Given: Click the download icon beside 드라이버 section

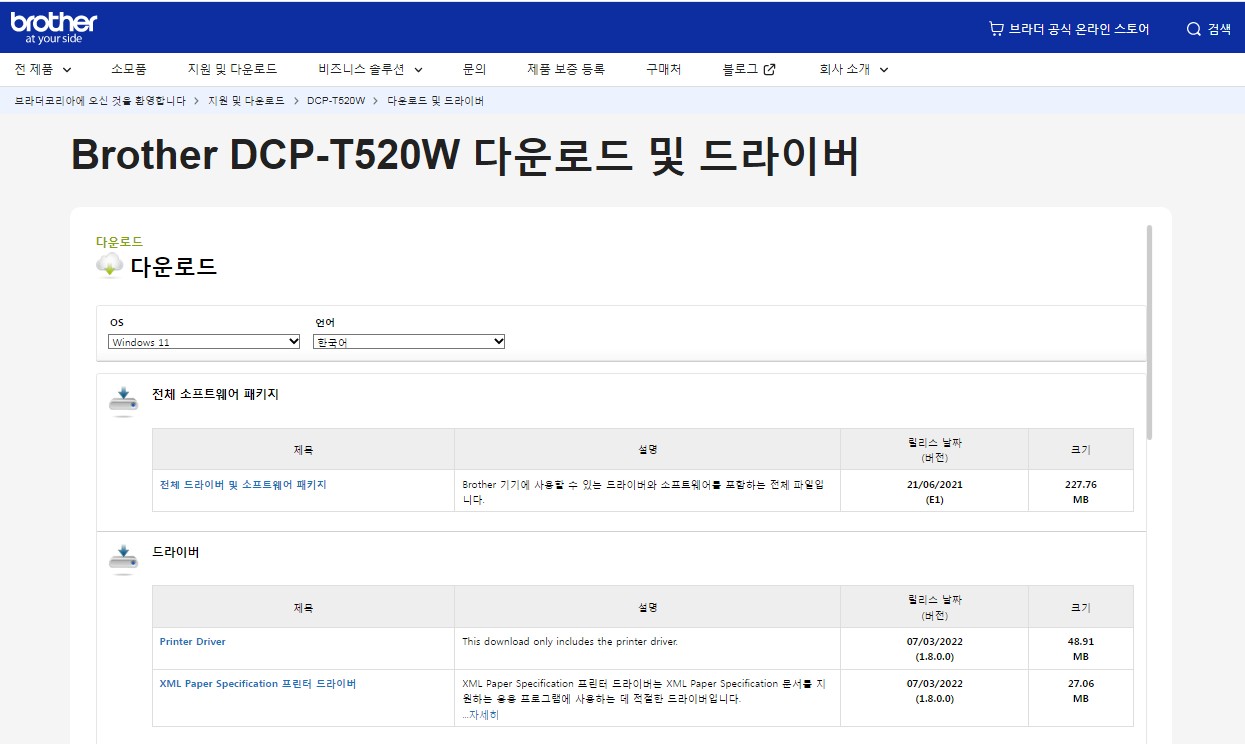Looking at the screenshot, I should [123, 559].
